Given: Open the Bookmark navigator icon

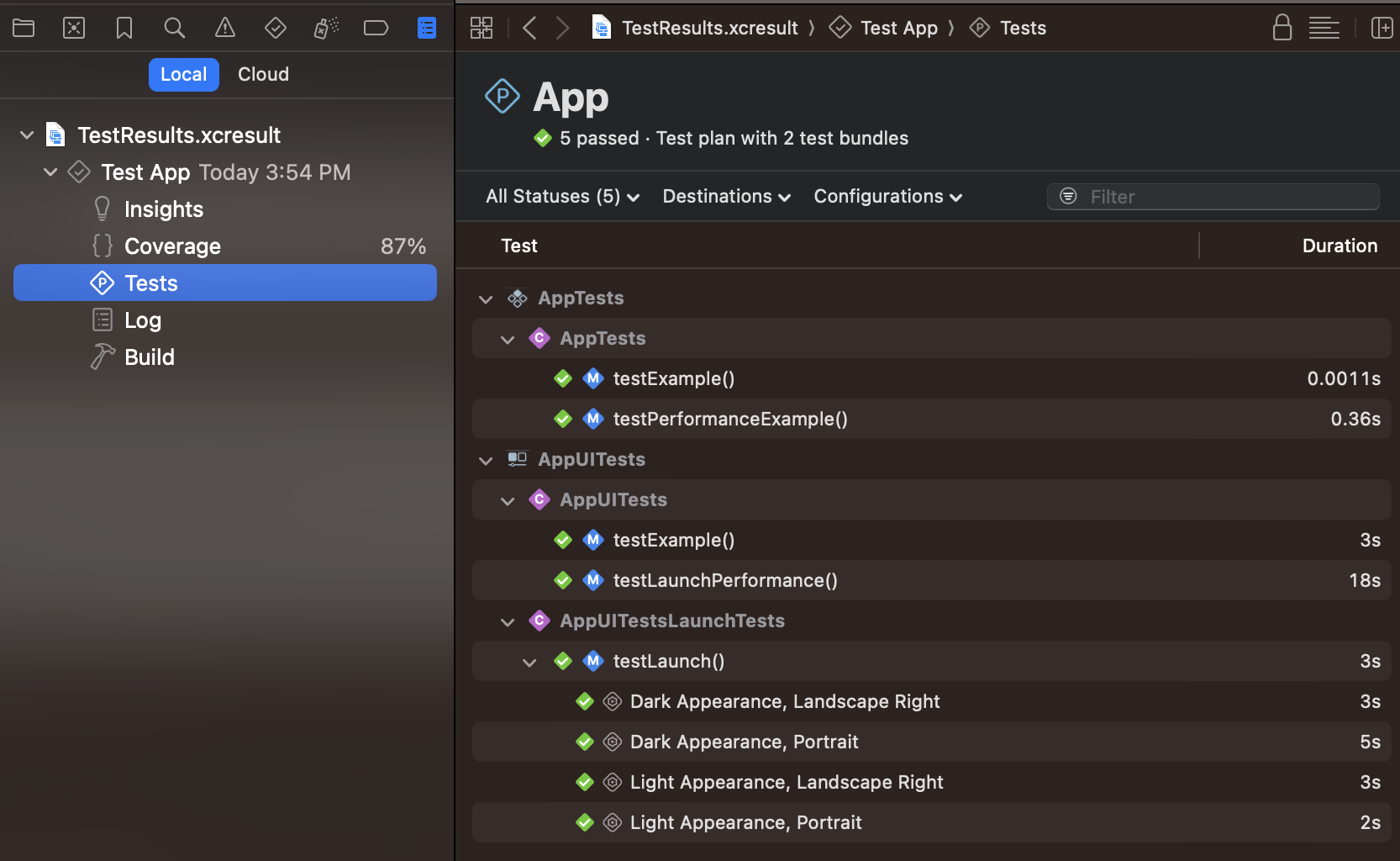Looking at the screenshot, I should [x=124, y=28].
